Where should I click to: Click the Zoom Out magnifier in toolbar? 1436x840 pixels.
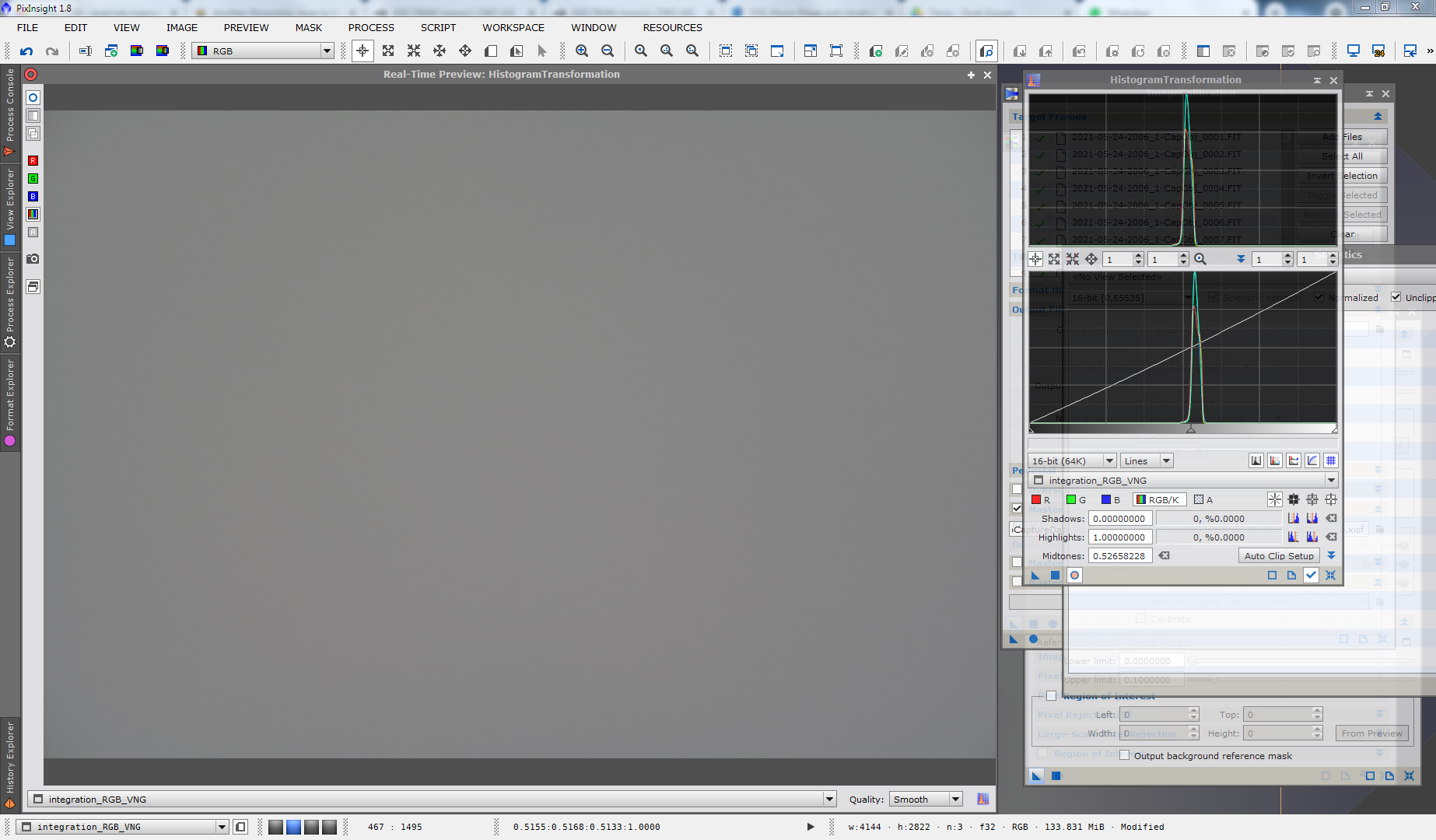pos(608,51)
